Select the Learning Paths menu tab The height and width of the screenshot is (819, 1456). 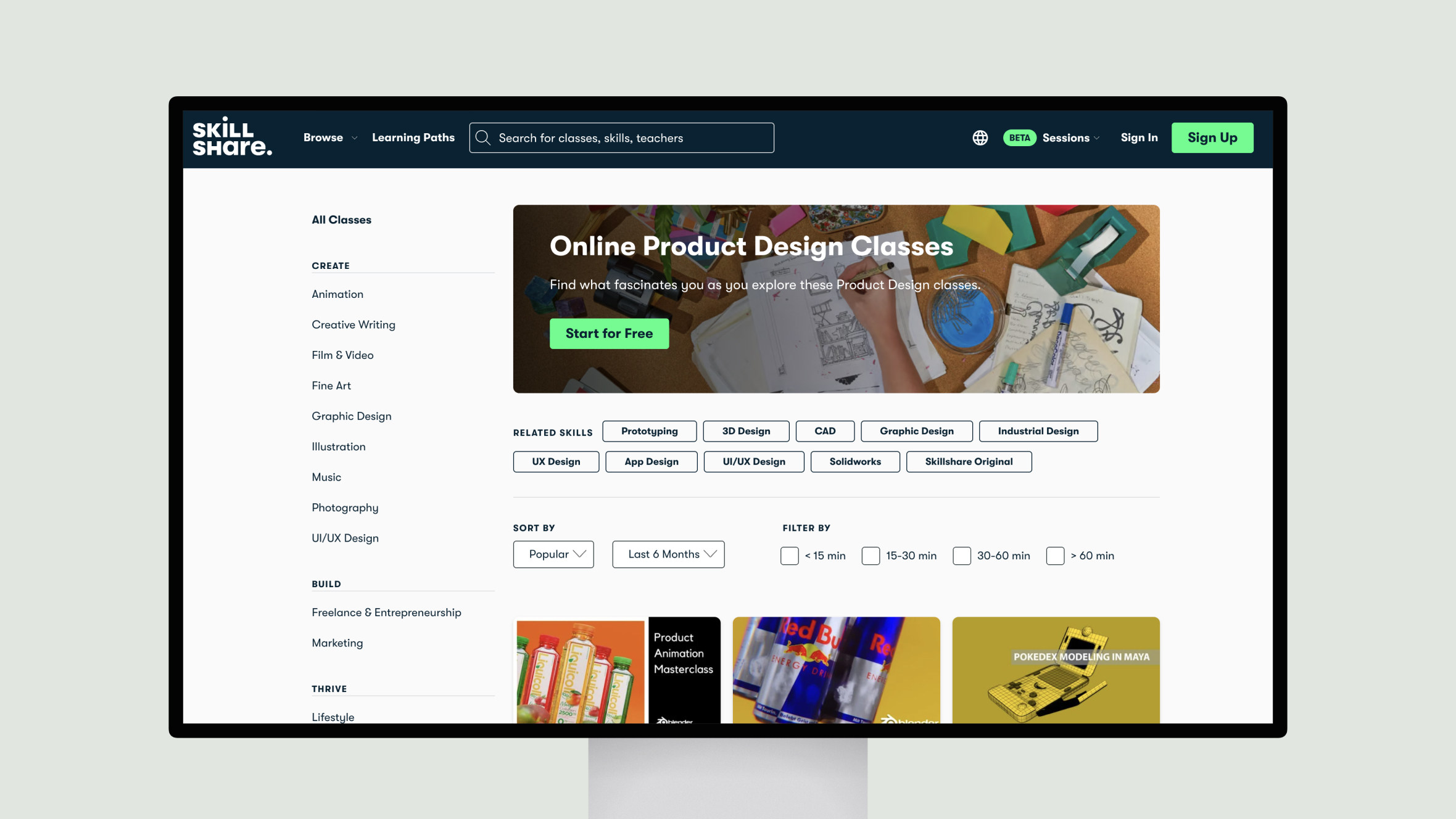tap(413, 137)
